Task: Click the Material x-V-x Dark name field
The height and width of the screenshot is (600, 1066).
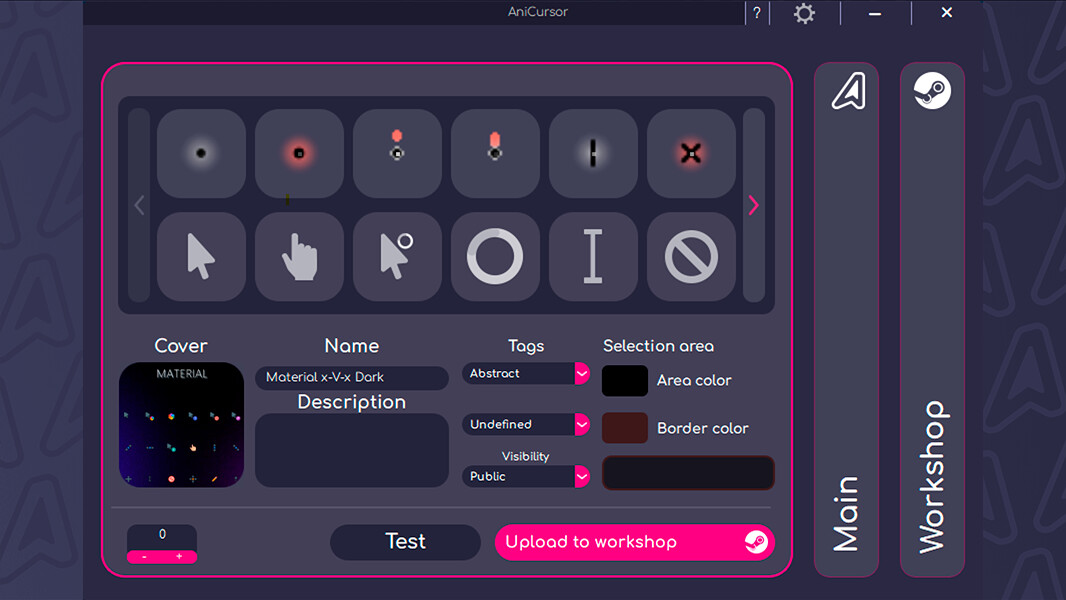Action: pos(351,378)
